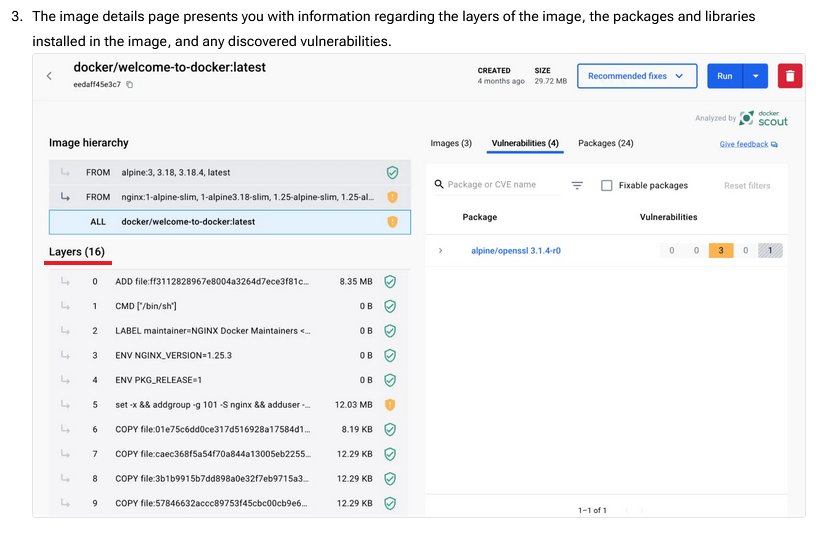Image resolution: width=818 pixels, height=544 pixels.
Task: Click orange warning shield on nginx hierarchy row
Action: coord(392,197)
